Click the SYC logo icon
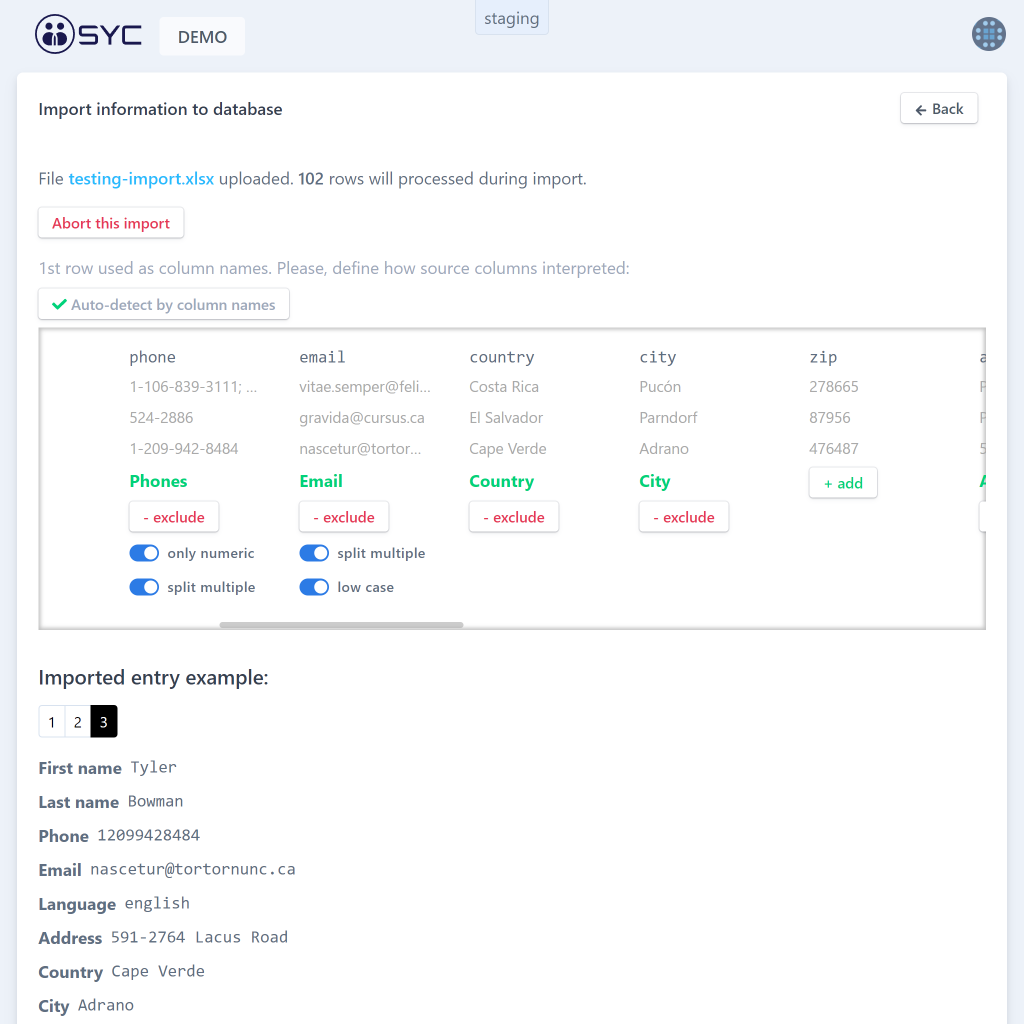The image size is (1024, 1024). pos(54,34)
